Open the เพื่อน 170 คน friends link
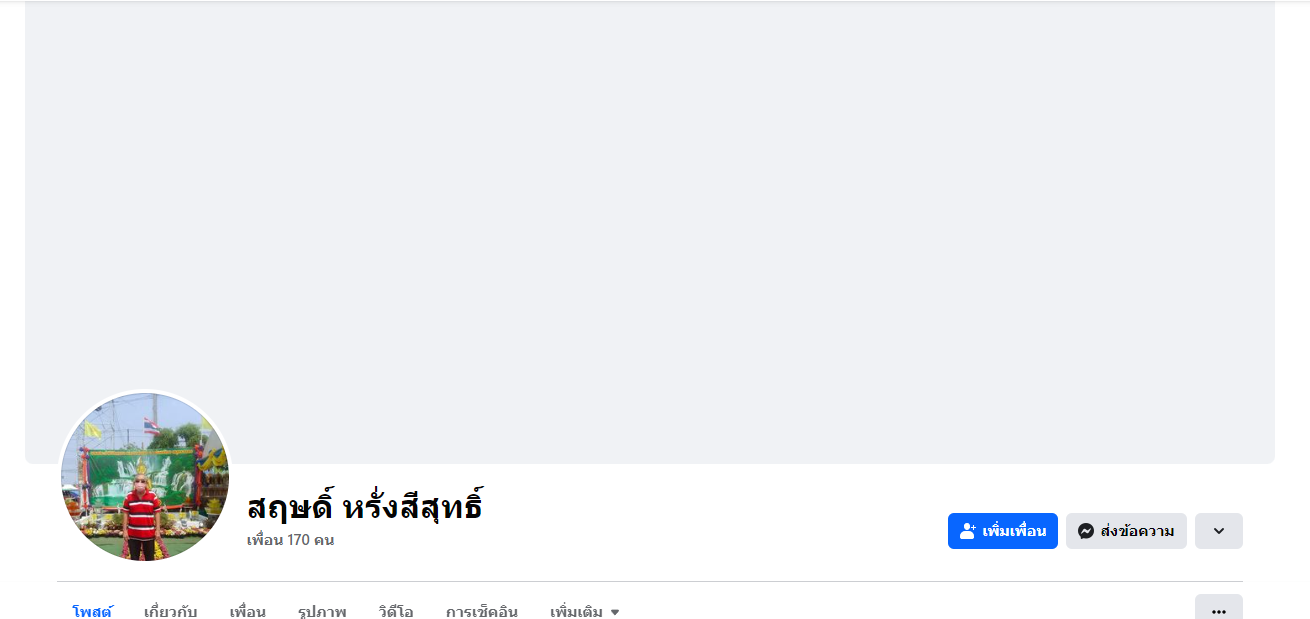This screenshot has height=619, width=1310. coord(290,540)
